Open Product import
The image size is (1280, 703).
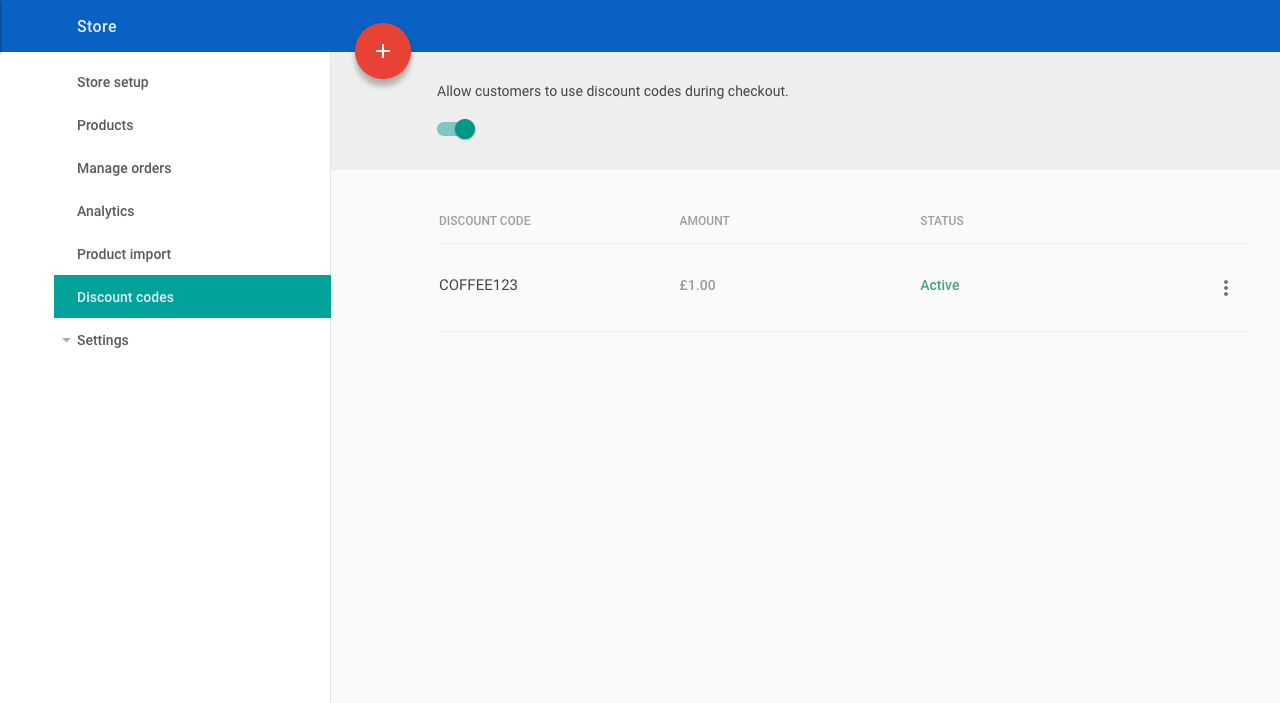tap(124, 254)
